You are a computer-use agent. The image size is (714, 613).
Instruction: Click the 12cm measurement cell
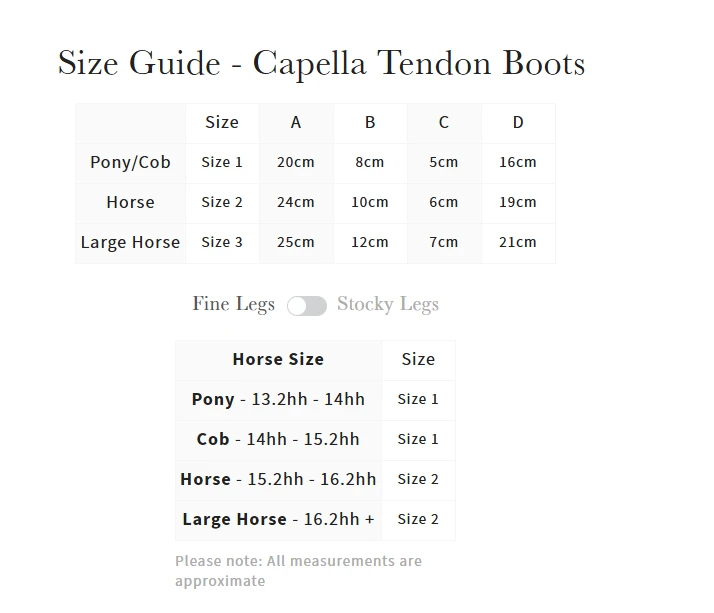370,242
